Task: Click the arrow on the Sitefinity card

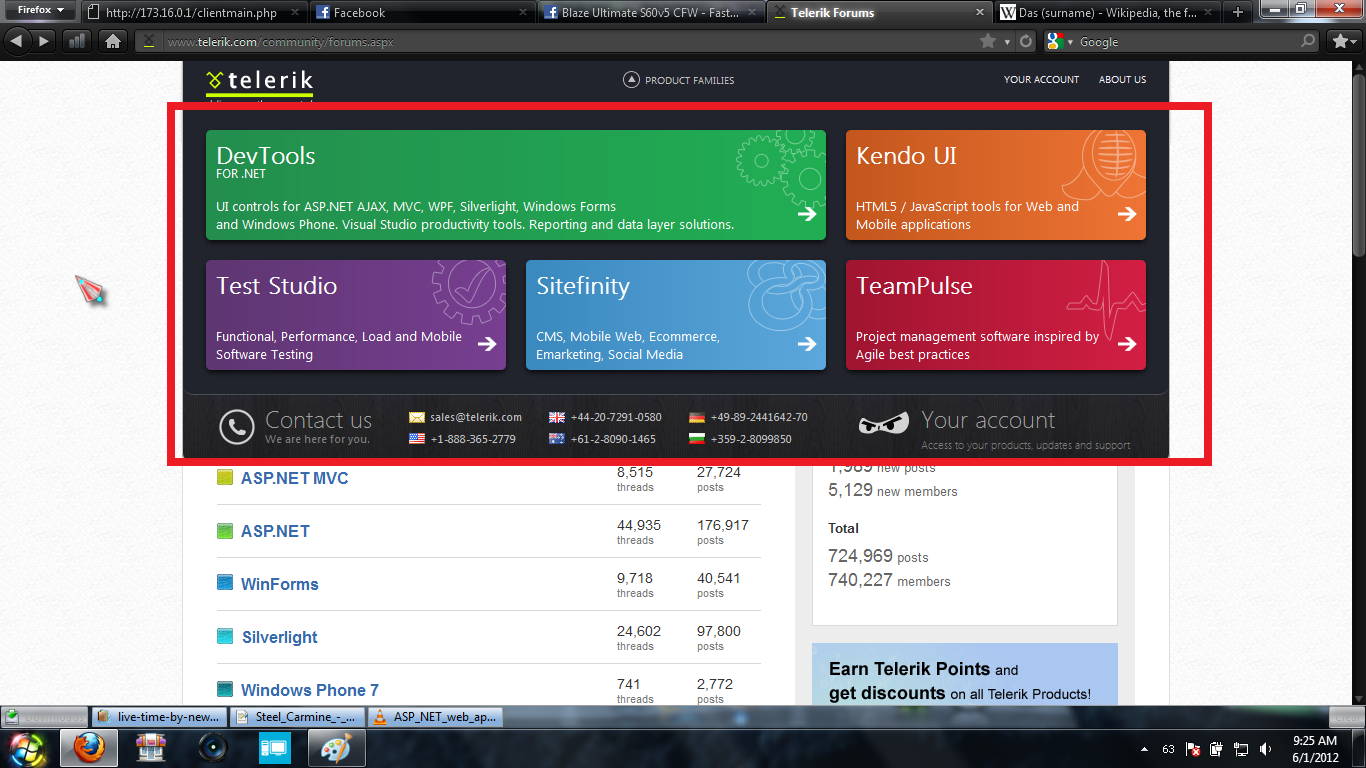Action: (x=807, y=343)
